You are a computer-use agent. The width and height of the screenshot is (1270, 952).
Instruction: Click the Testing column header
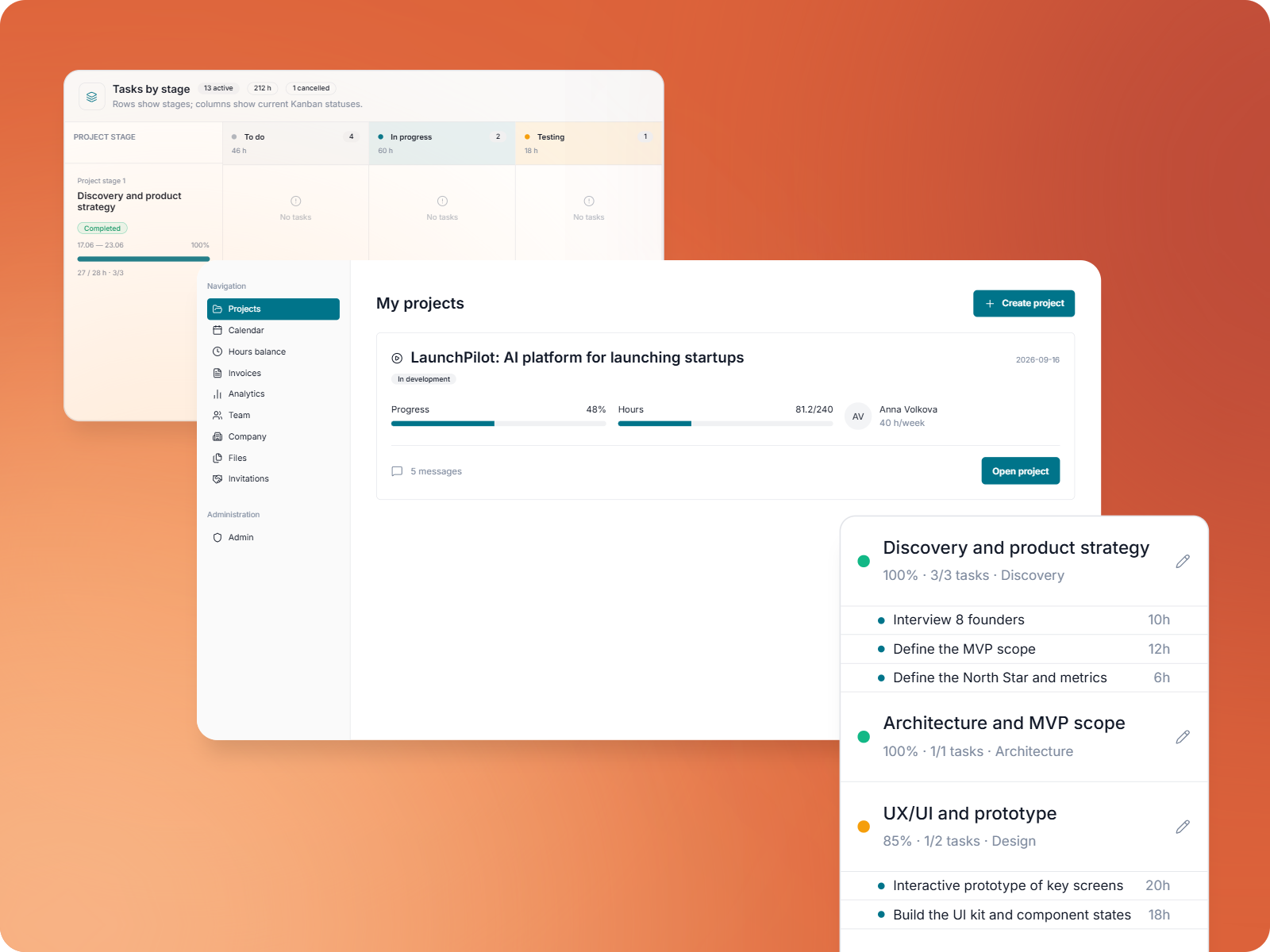click(x=589, y=144)
